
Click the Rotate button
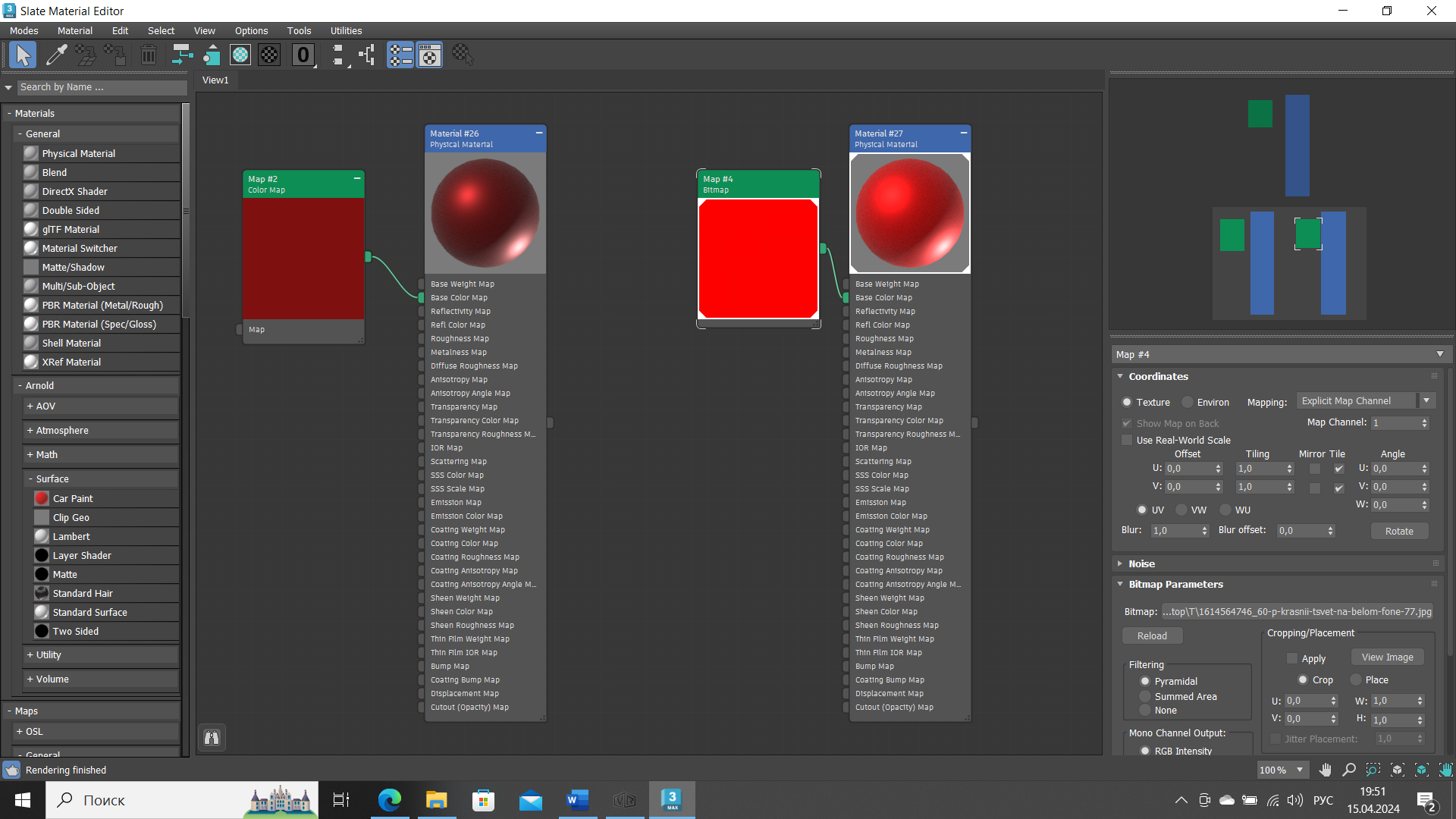(x=1399, y=531)
